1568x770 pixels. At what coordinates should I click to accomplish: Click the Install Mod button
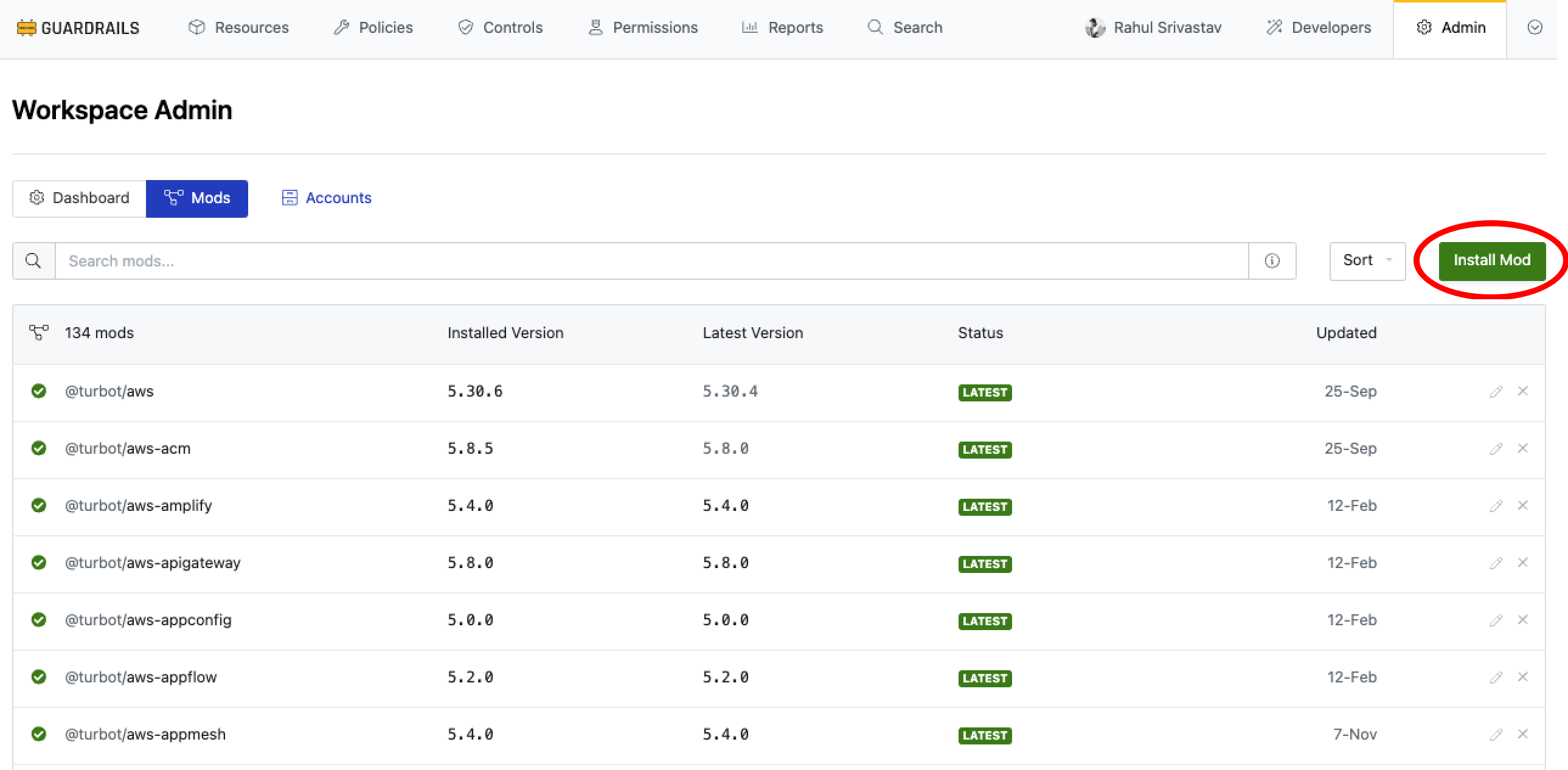click(x=1491, y=260)
